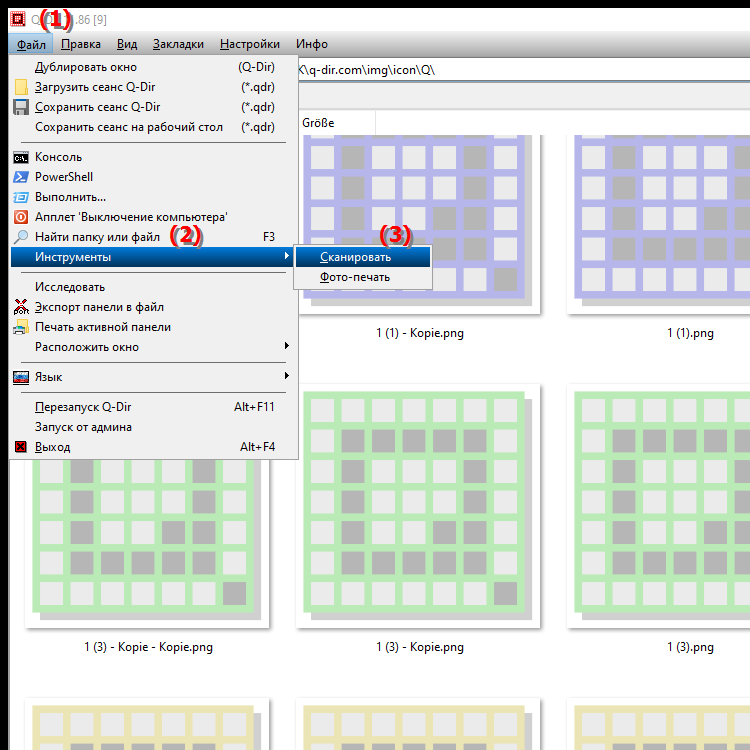Click the export icon beside Экспорт панели в файл
Viewport: 750px width, 750px height.
21,307
